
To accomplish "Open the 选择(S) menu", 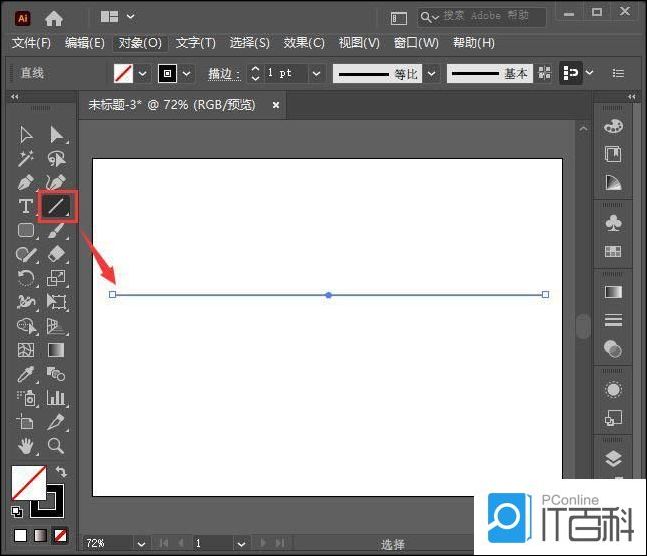I will [x=249, y=43].
